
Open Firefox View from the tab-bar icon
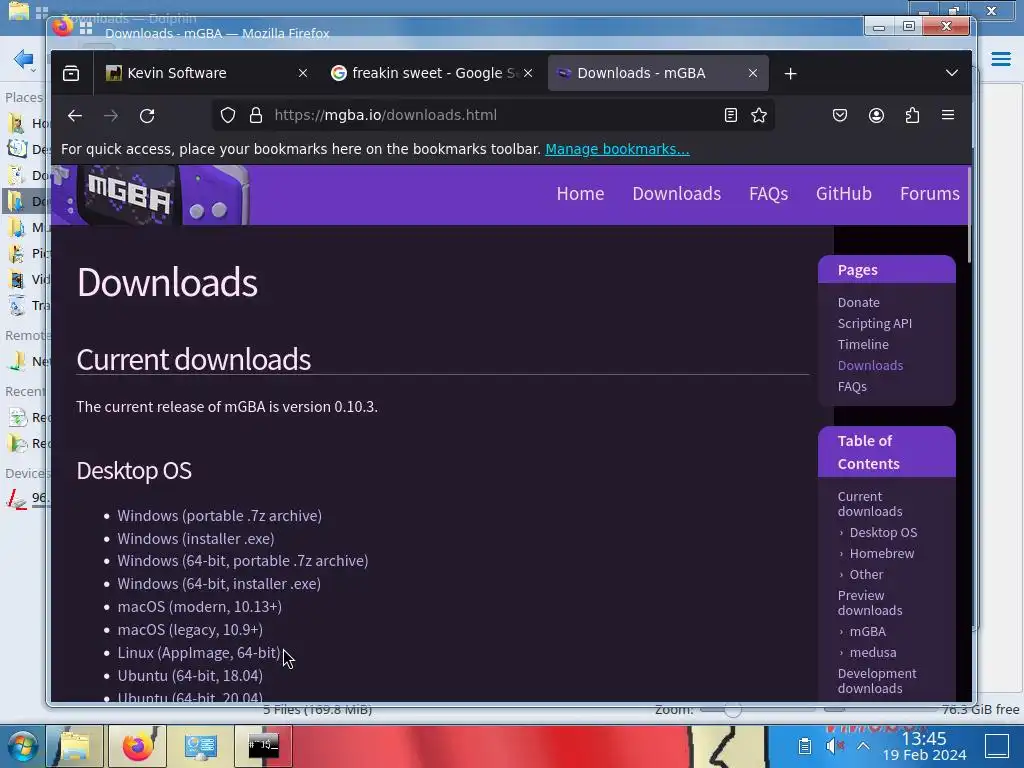pos(71,73)
